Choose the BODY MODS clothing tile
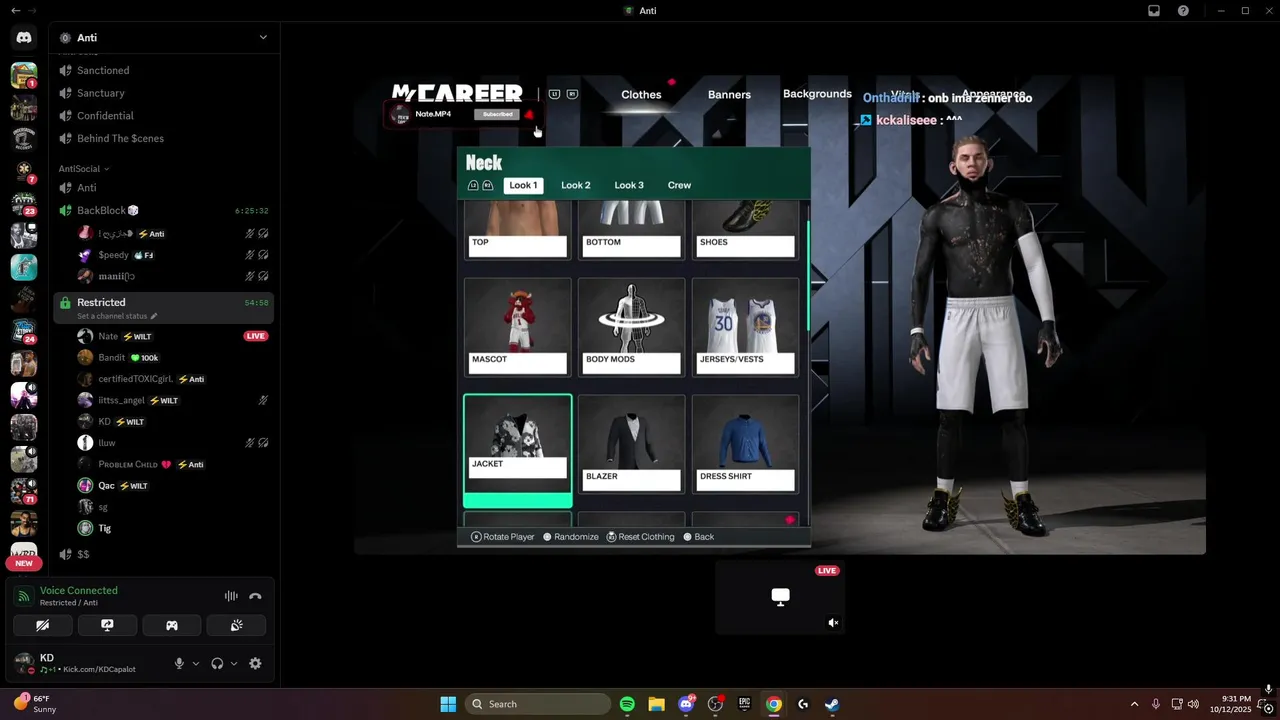 pos(631,327)
